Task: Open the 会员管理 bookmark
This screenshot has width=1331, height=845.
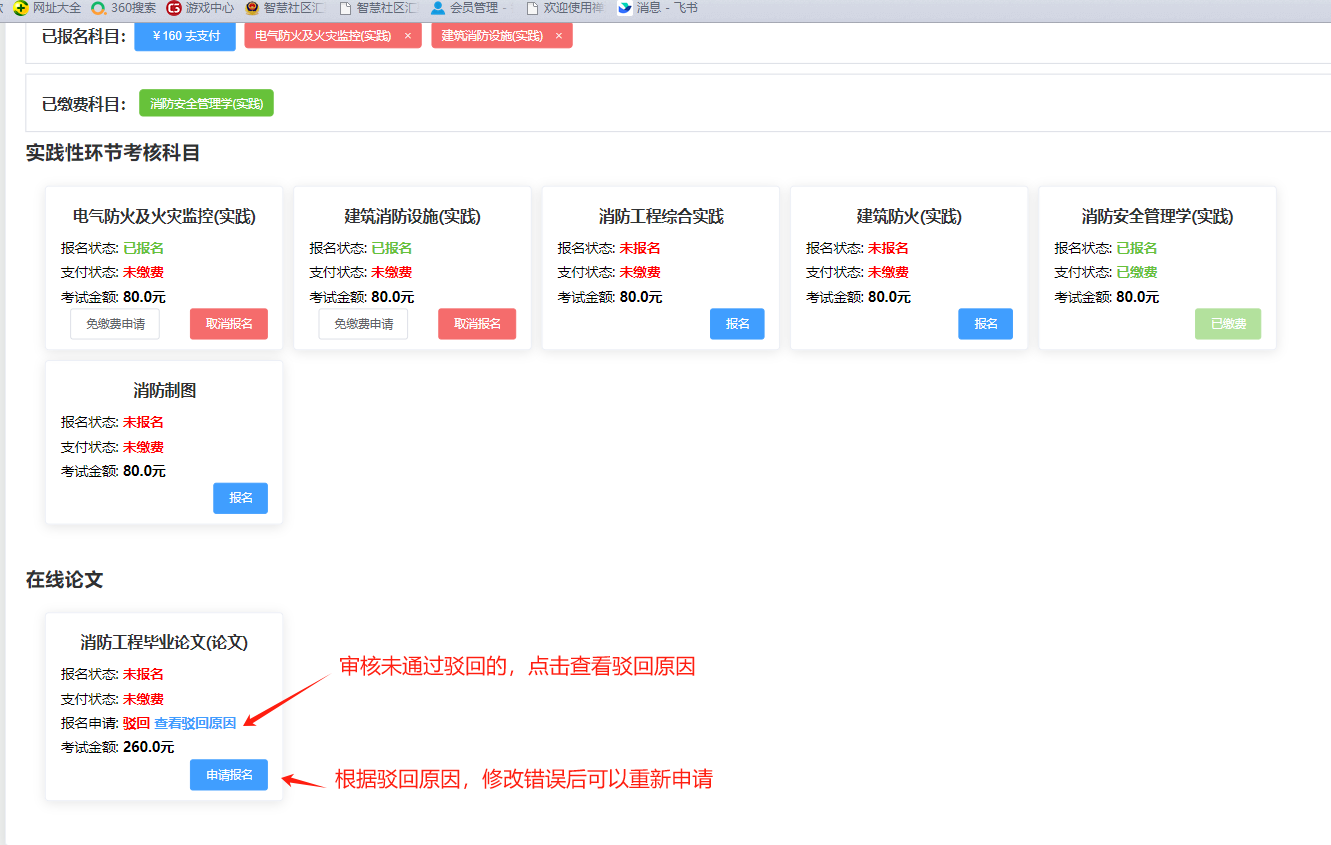Action: coord(468,8)
